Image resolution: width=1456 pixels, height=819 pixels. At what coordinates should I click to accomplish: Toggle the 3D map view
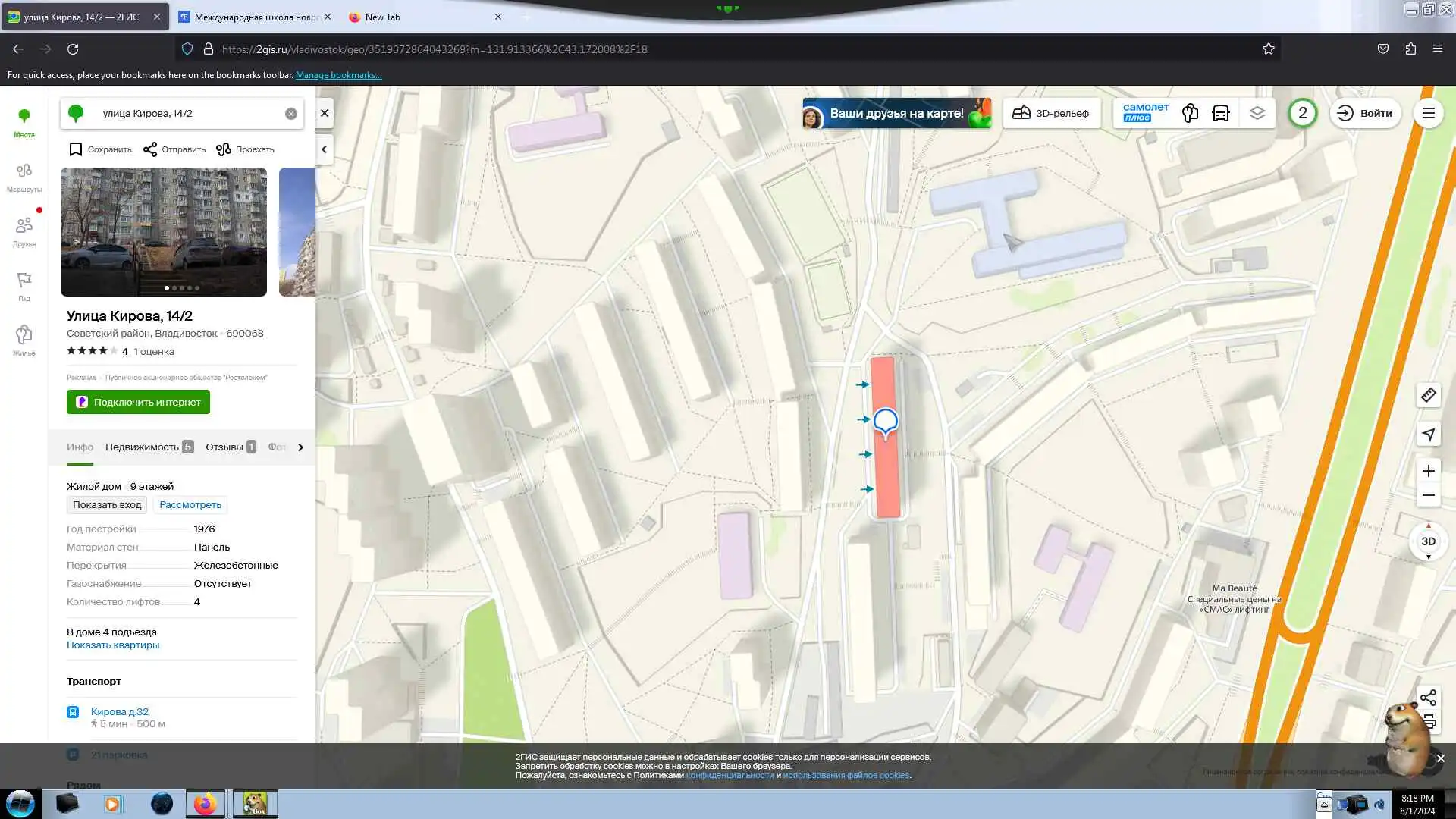click(x=1428, y=541)
